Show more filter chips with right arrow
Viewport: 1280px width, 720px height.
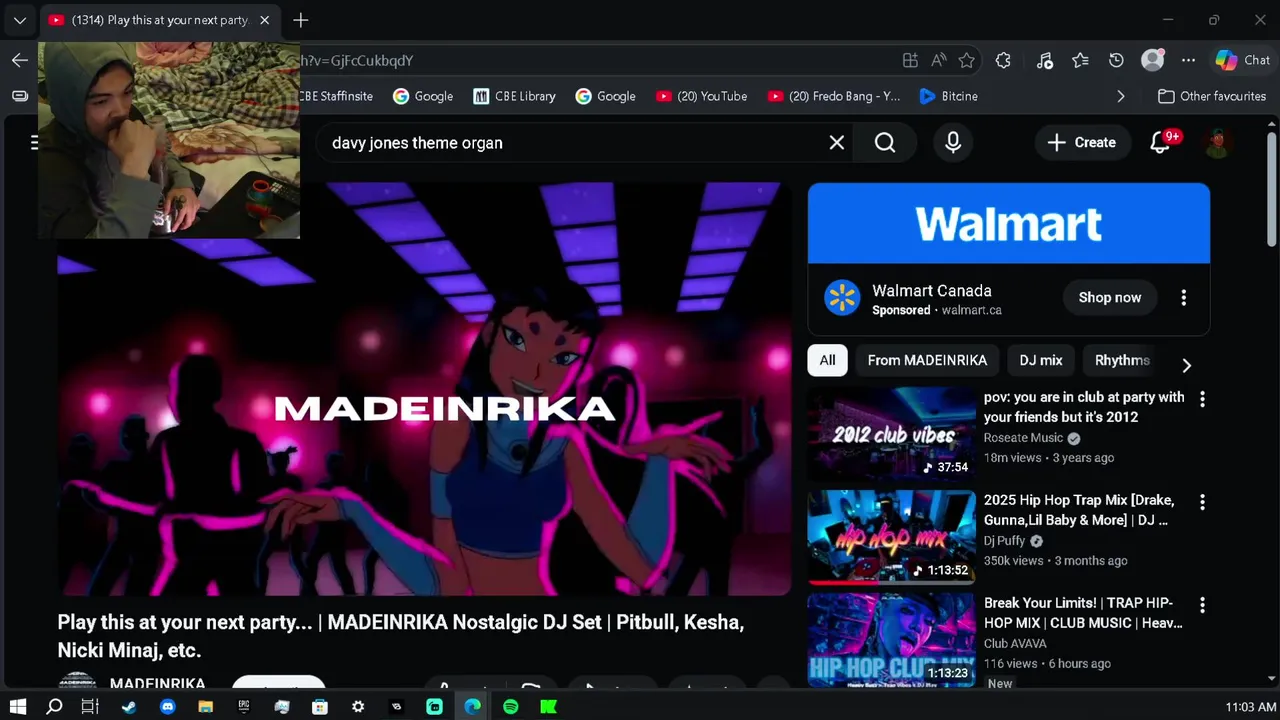[x=1186, y=365]
